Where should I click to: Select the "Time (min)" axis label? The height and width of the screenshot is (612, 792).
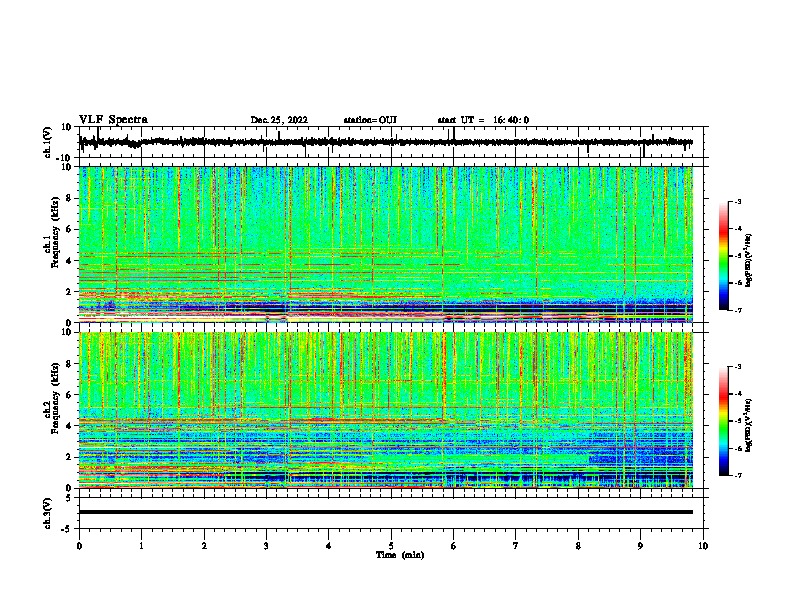click(400, 555)
